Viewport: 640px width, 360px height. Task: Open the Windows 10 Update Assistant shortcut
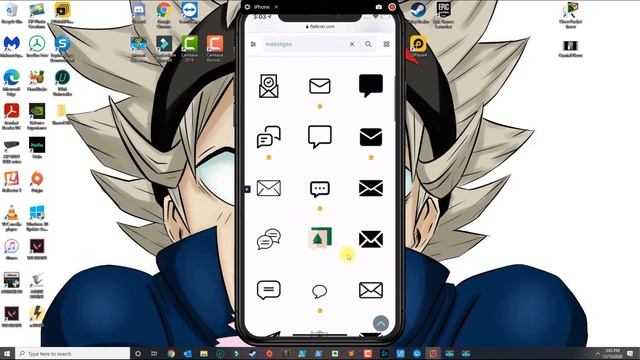pos(37,218)
